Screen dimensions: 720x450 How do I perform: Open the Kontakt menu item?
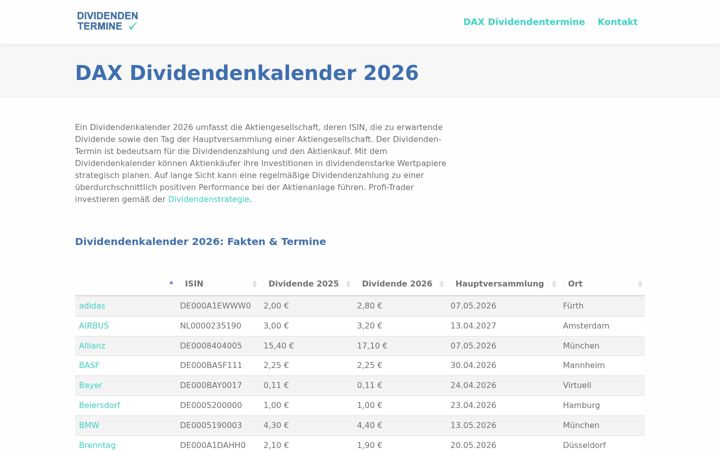pos(618,22)
